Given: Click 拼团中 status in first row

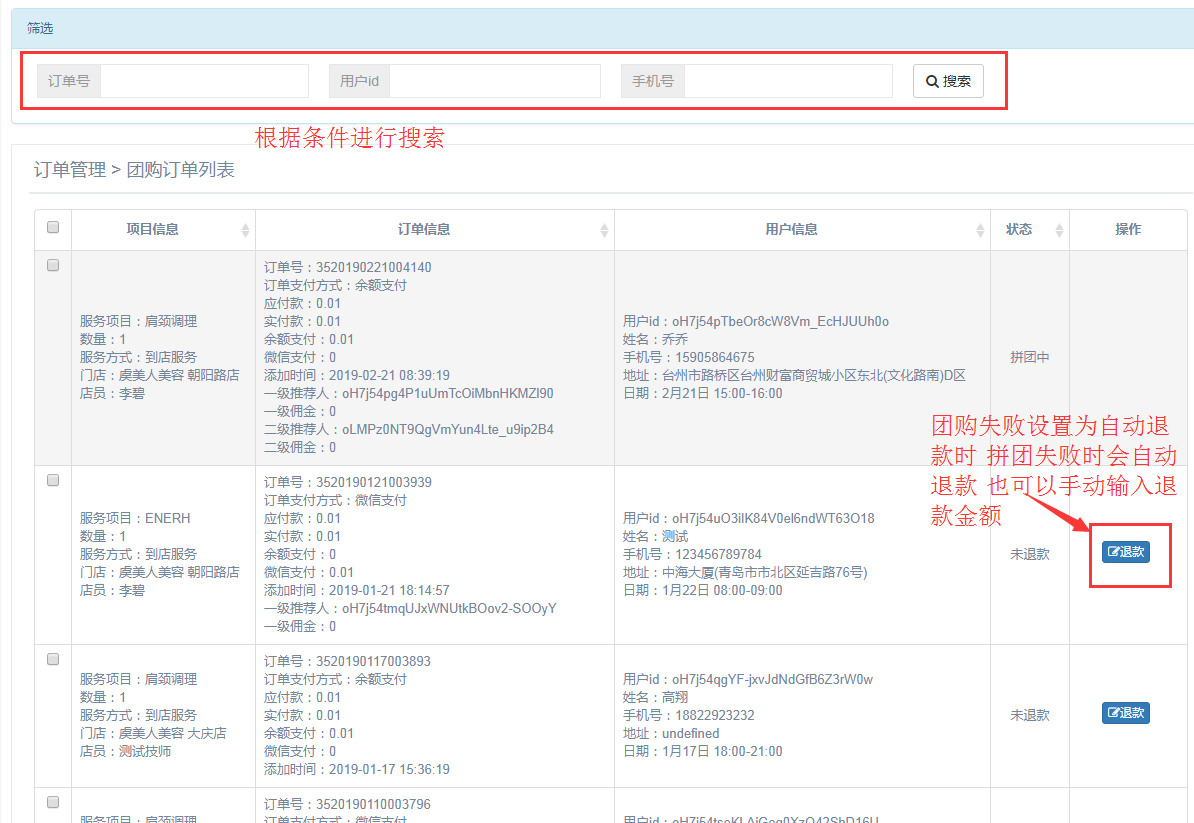Looking at the screenshot, I should point(1029,357).
